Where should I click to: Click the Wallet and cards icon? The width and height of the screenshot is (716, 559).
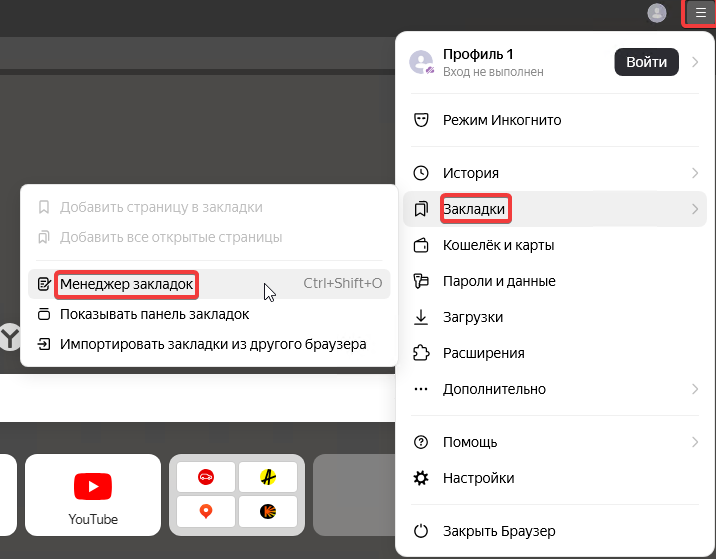coord(421,245)
